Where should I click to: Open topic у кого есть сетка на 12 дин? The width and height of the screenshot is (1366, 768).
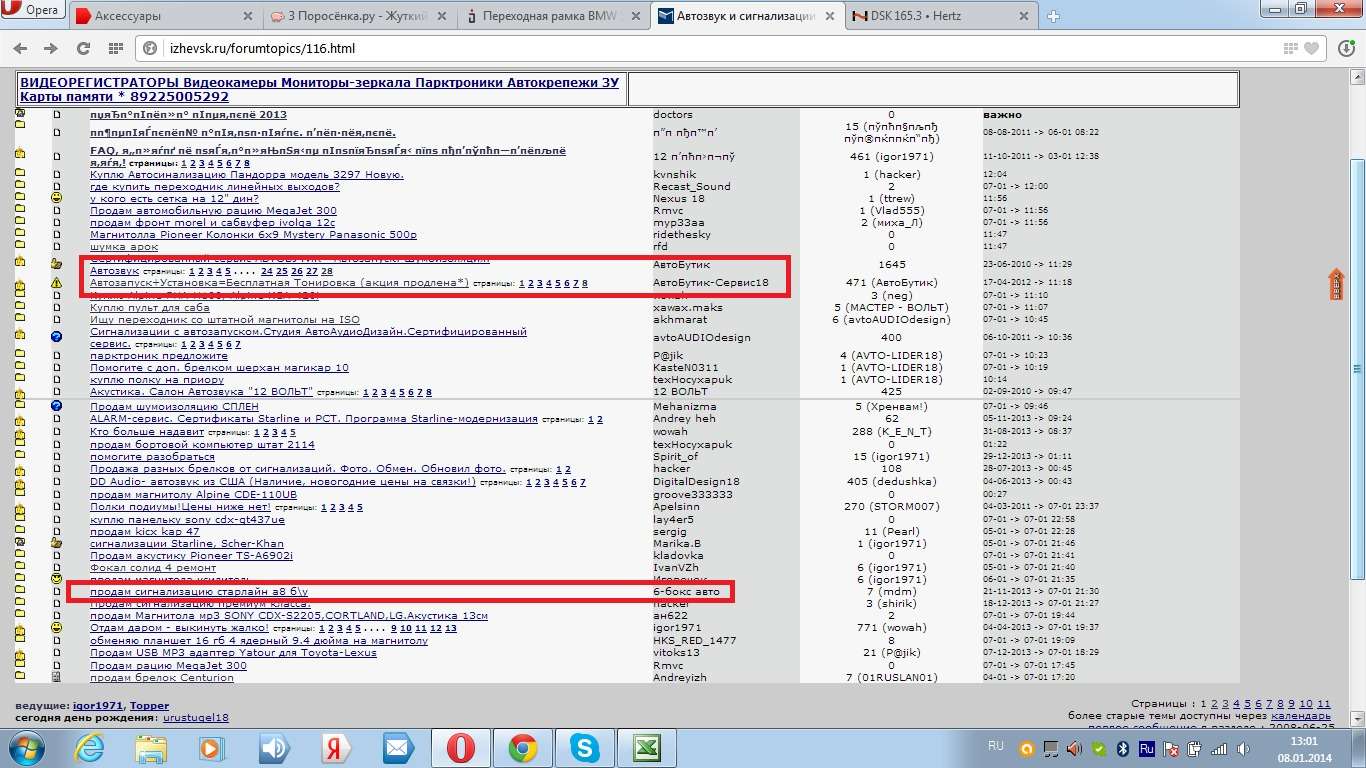click(174, 198)
